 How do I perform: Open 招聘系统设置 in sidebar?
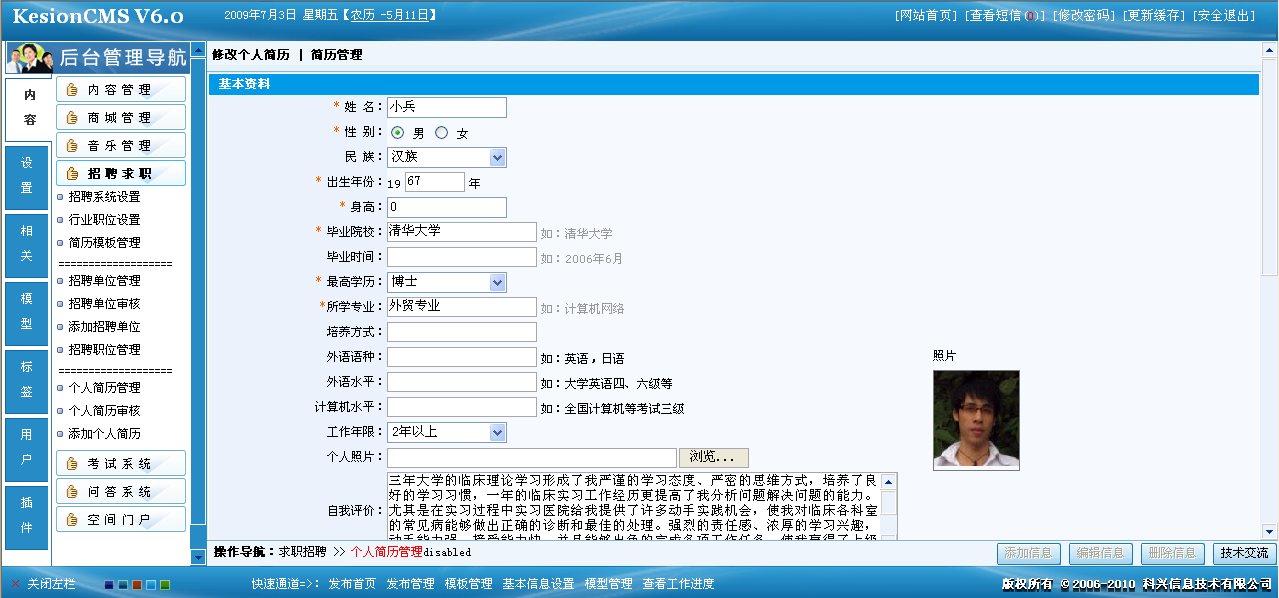[104, 197]
